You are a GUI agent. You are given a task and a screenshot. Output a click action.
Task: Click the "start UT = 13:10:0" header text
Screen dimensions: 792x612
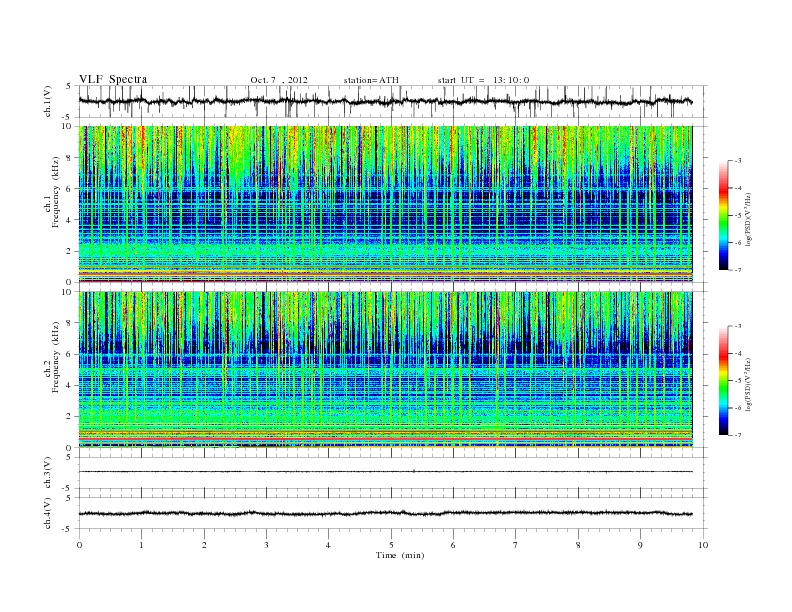(483, 80)
